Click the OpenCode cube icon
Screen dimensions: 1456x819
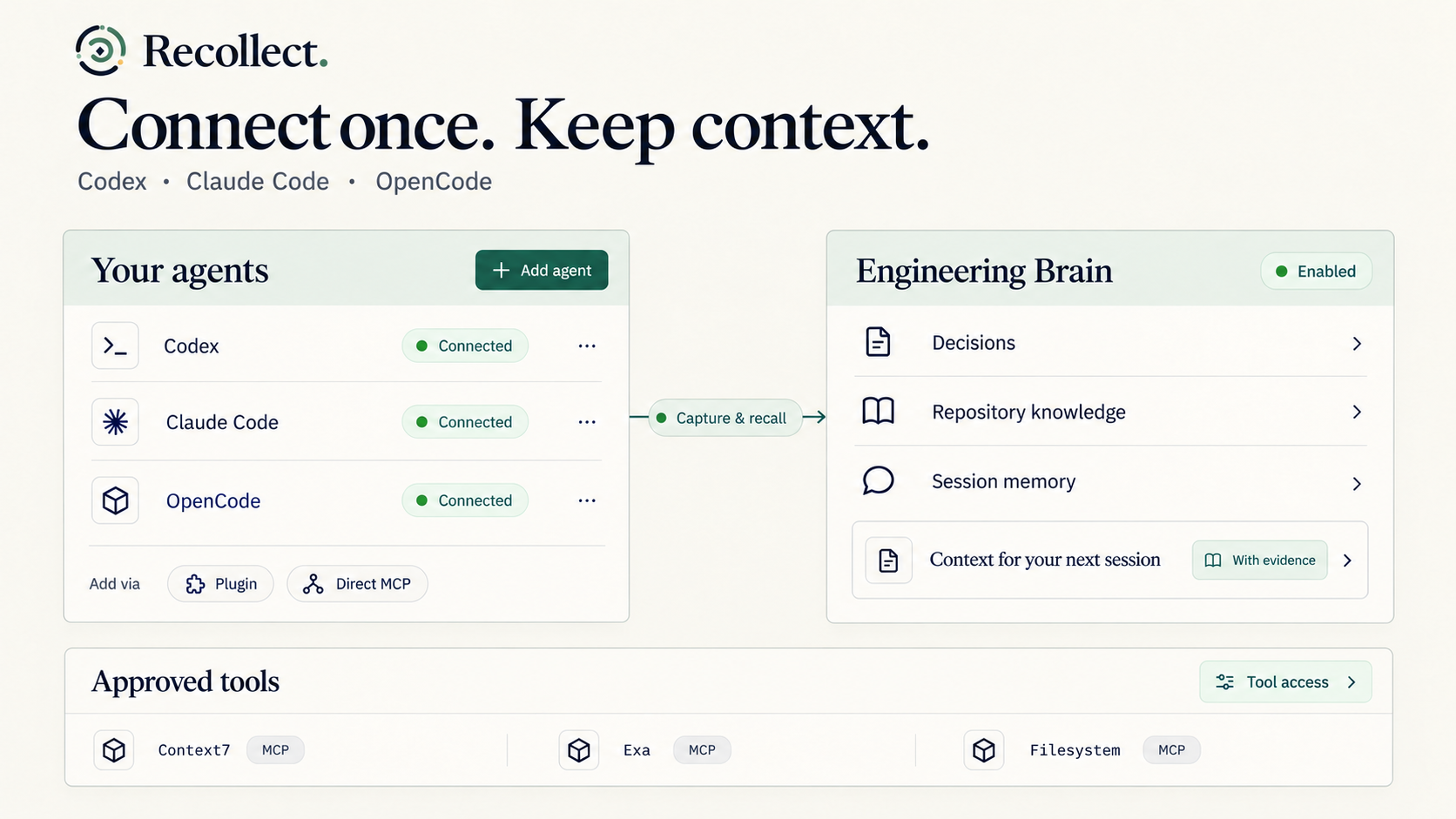pos(115,500)
